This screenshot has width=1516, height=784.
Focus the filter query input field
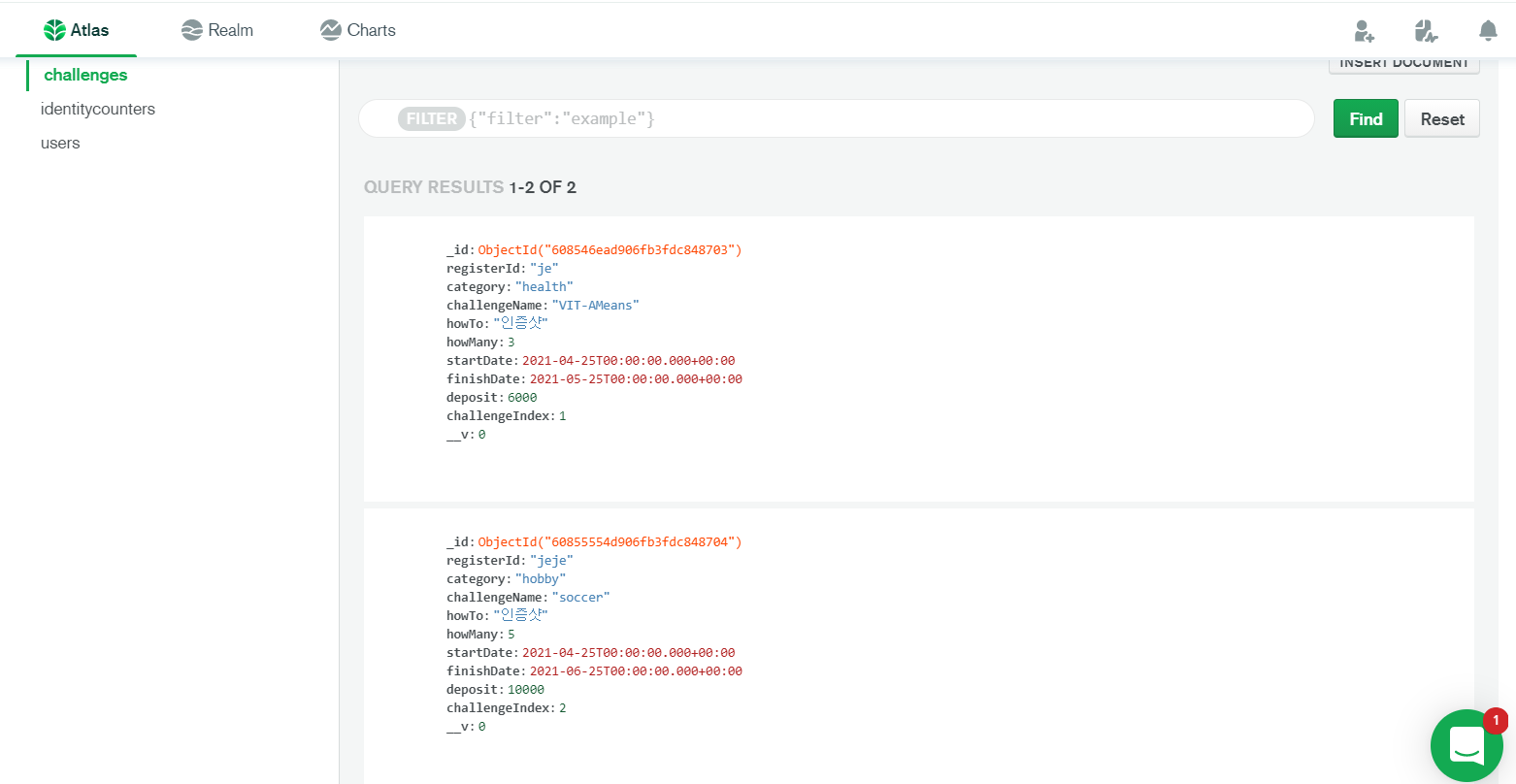(836, 118)
